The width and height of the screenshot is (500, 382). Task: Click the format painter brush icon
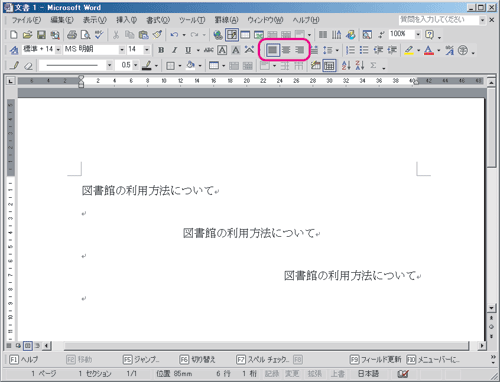tap(158, 34)
